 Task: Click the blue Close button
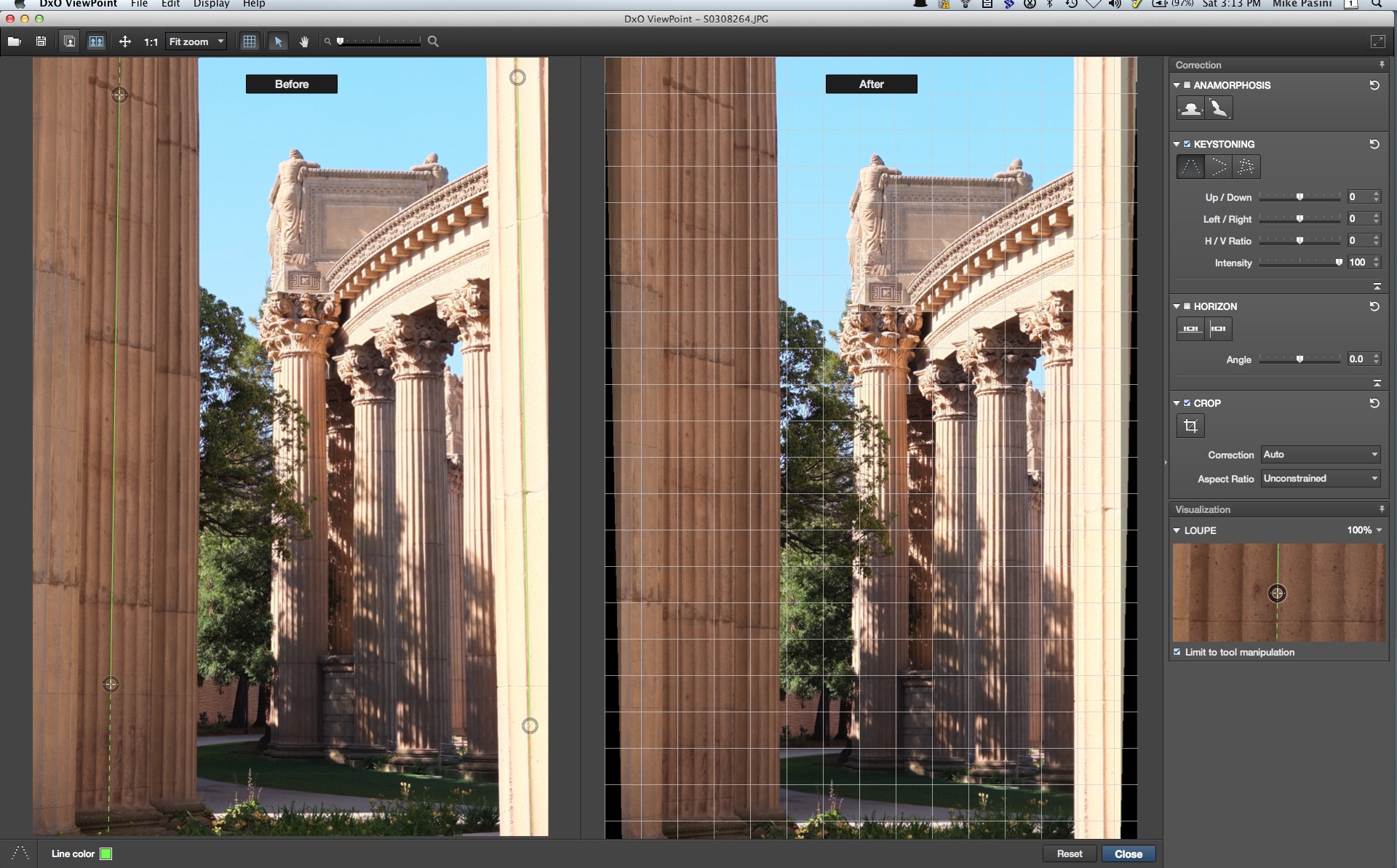tap(1128, 853)
